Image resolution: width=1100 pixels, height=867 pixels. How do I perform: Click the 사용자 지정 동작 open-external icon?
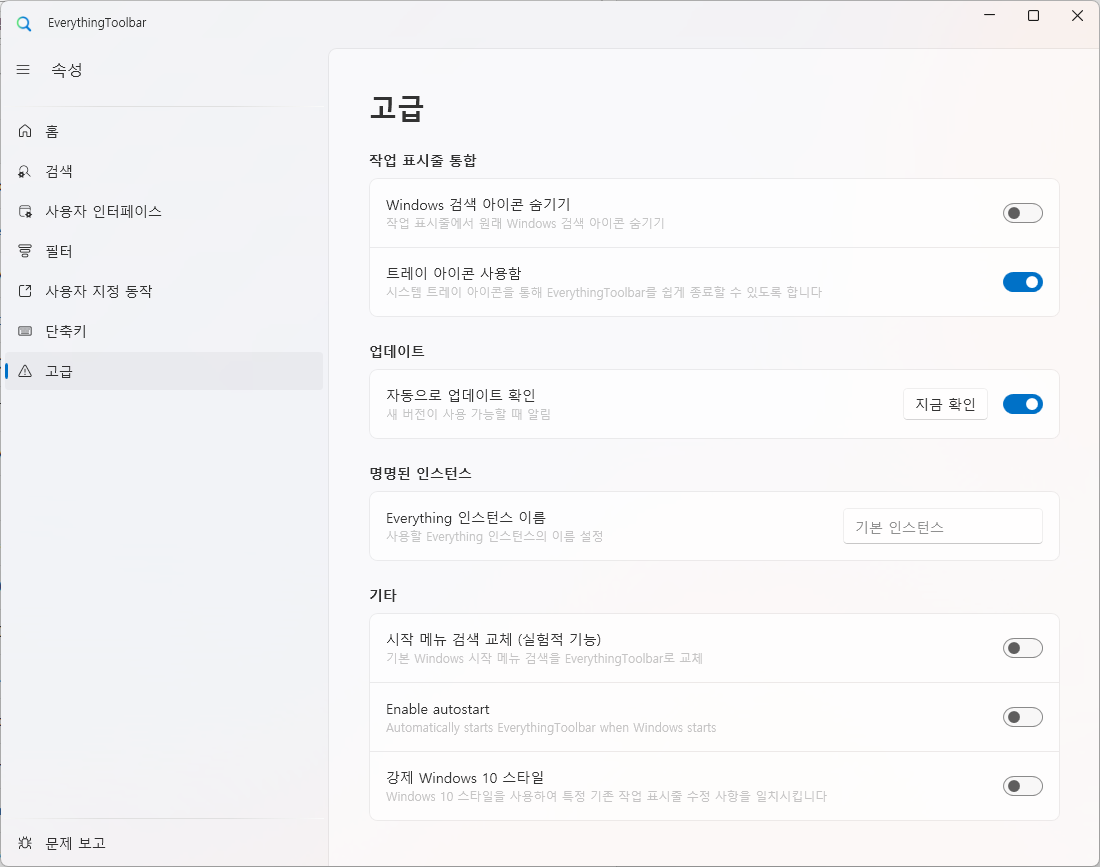click(25, 291)
